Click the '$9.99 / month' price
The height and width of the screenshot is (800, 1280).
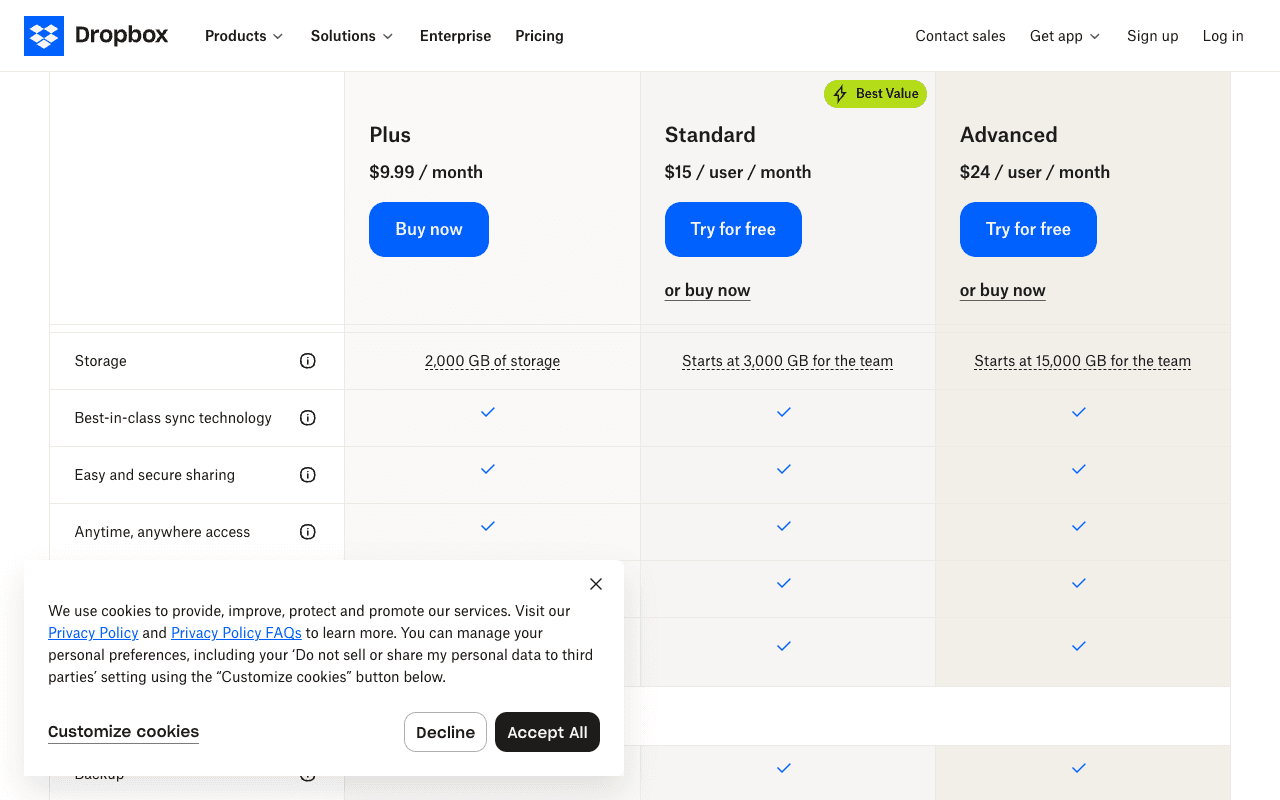(x=426, y=172)
